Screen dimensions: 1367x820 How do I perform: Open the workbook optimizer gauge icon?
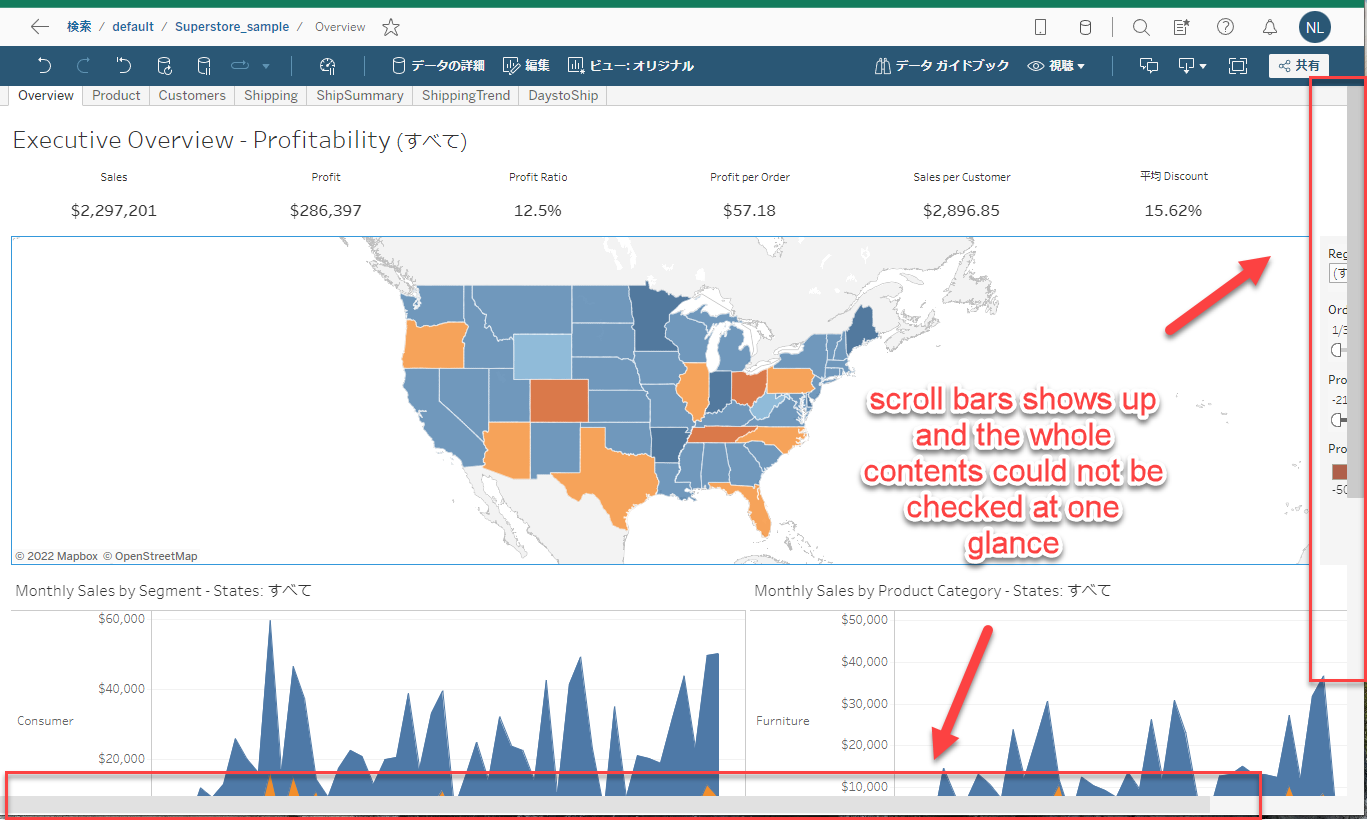coord(327,66)
